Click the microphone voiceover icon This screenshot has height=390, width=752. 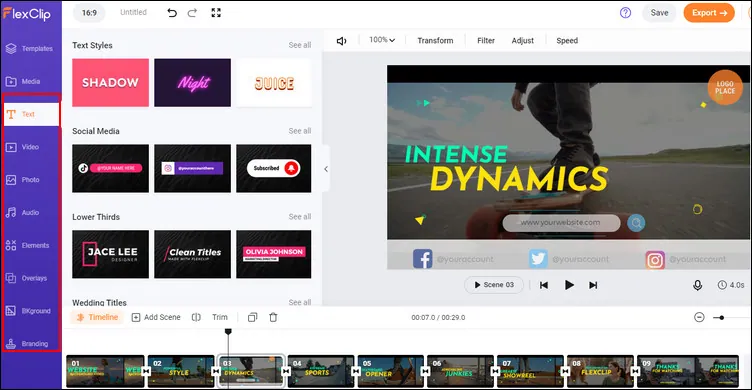[698, 285]
